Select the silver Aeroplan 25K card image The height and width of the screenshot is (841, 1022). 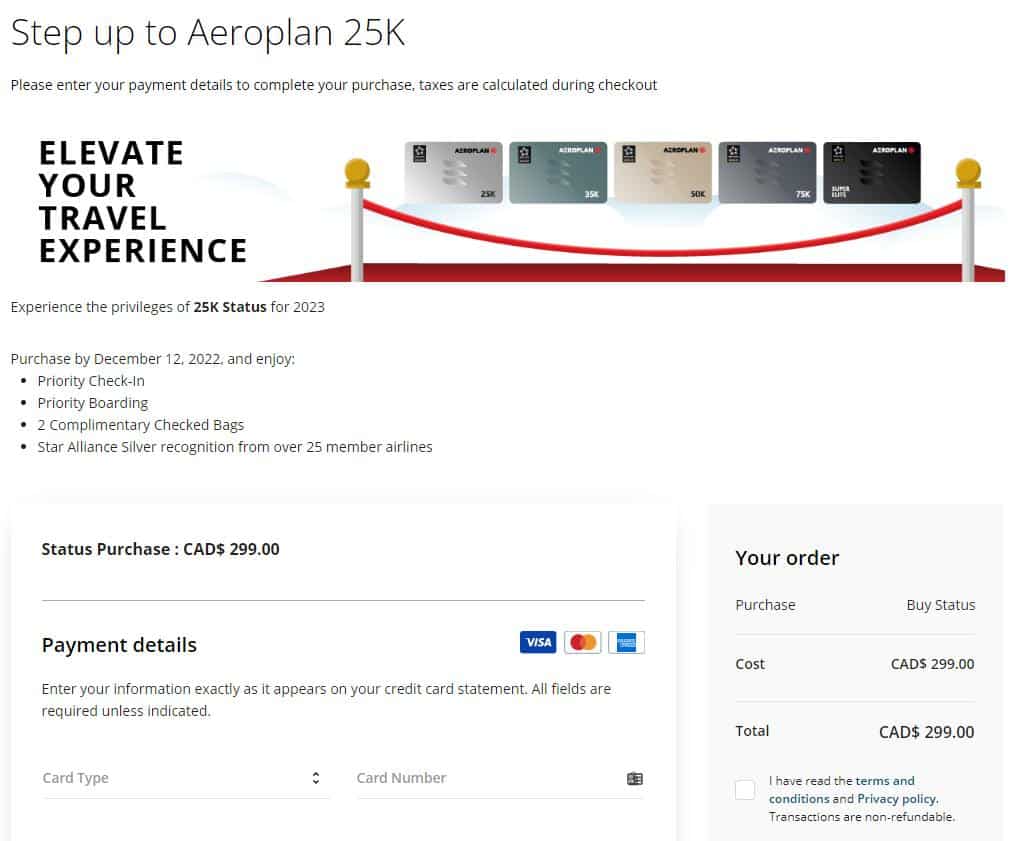(x=453, y=172)
